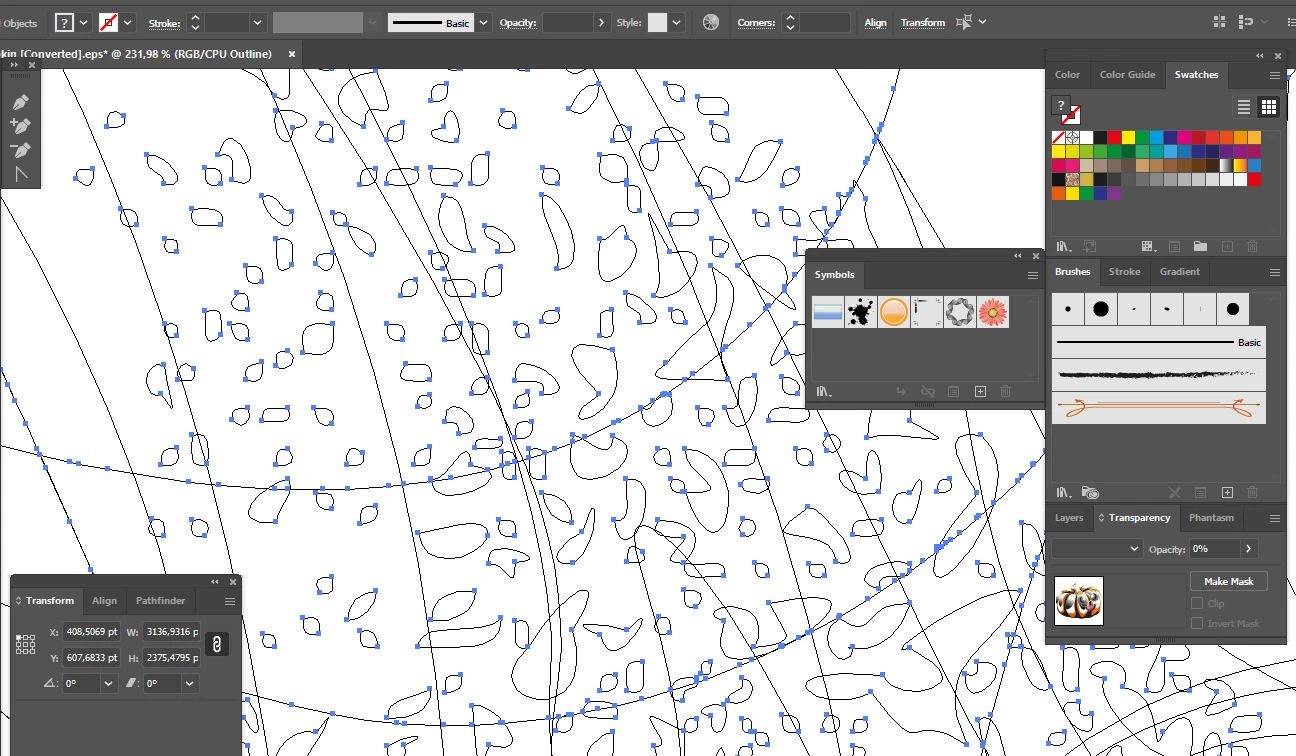
Task: Click Remove Brush Stroke icon
Action: coord(1175,492)
